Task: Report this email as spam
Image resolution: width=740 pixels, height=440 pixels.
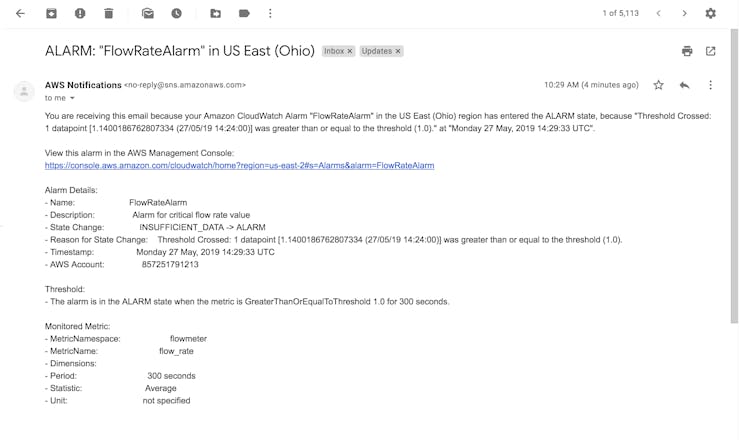Action: (x=80, y=13)
